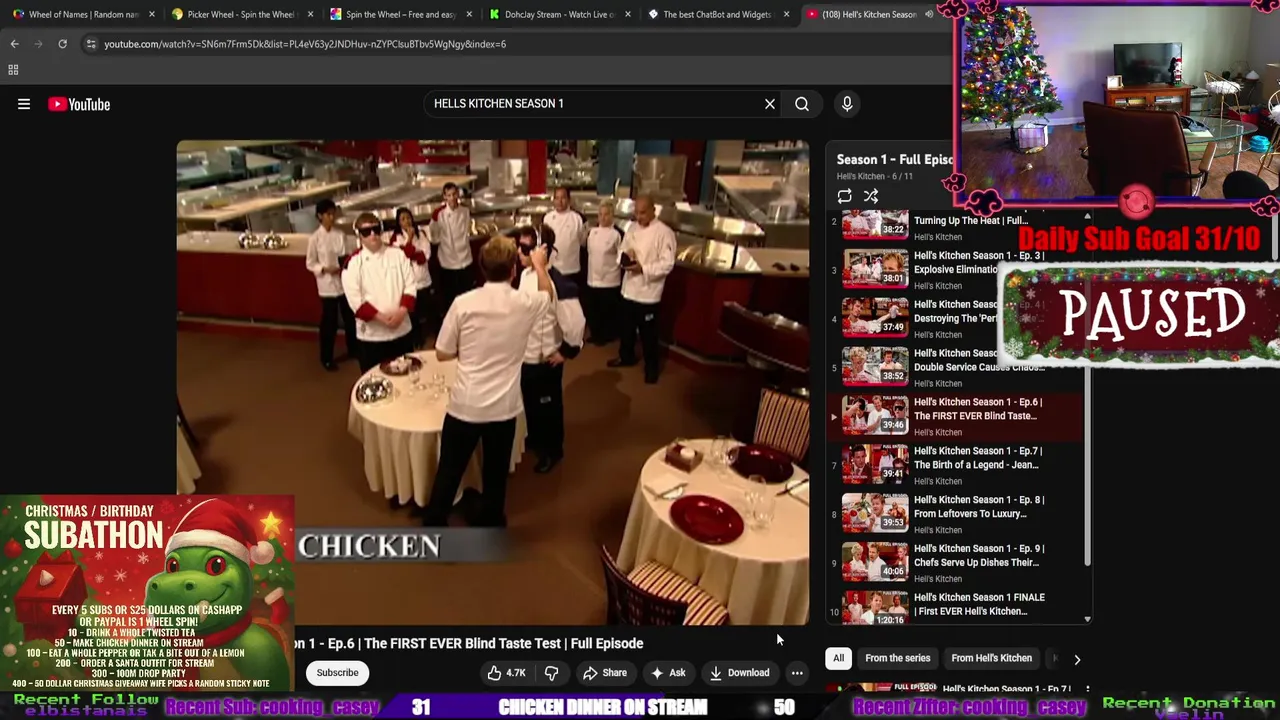1280x720 pixels.
Task: Open Turning Up The Heat playlist thumbnail
Action: [x=875, y=225]
